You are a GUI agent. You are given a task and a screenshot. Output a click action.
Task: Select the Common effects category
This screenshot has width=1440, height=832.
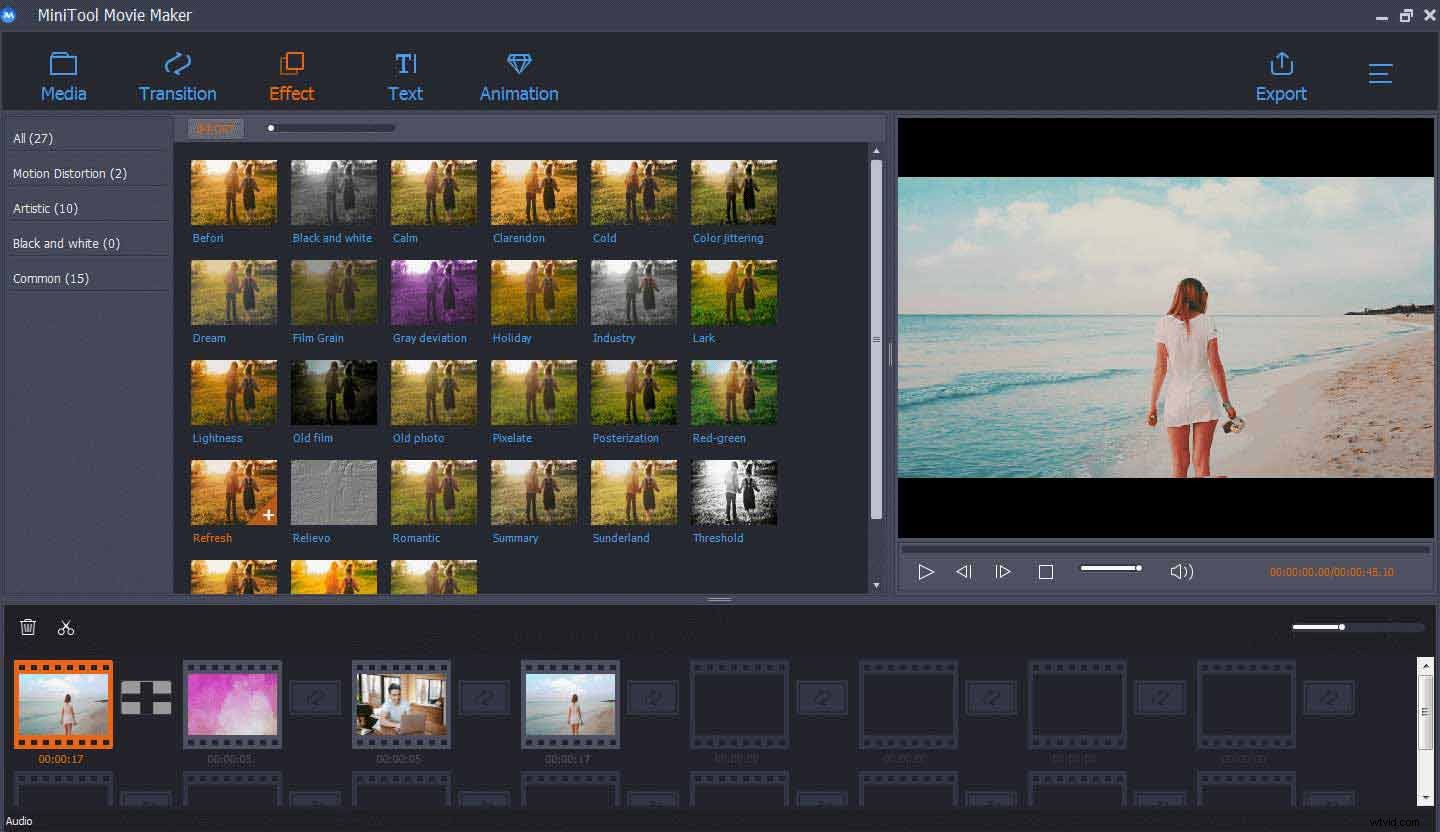pyautogui.click(x=51, y=278)
